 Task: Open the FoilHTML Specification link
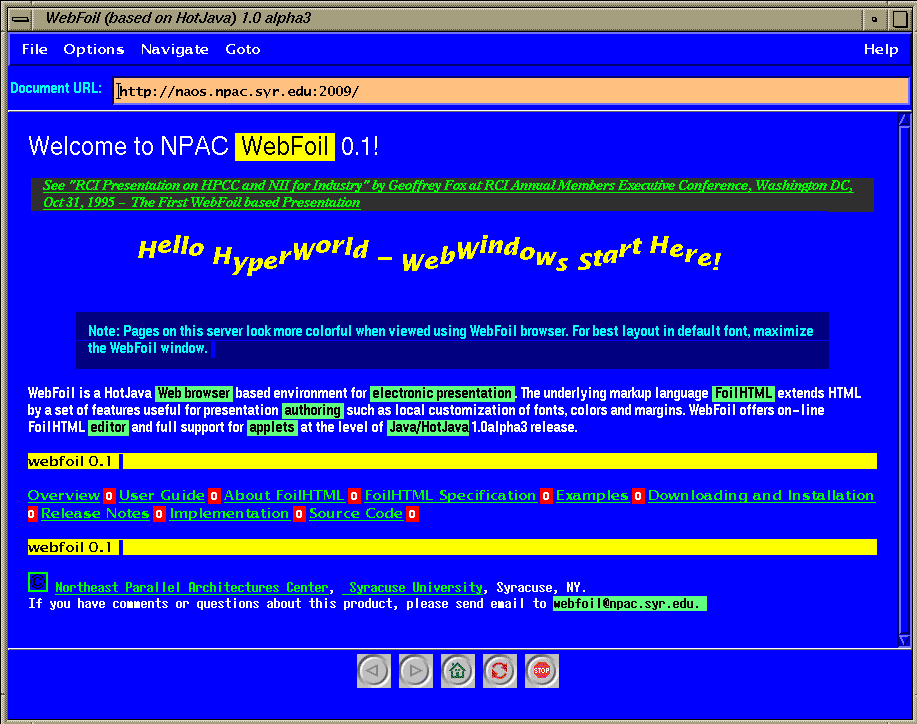pos(450,496)
